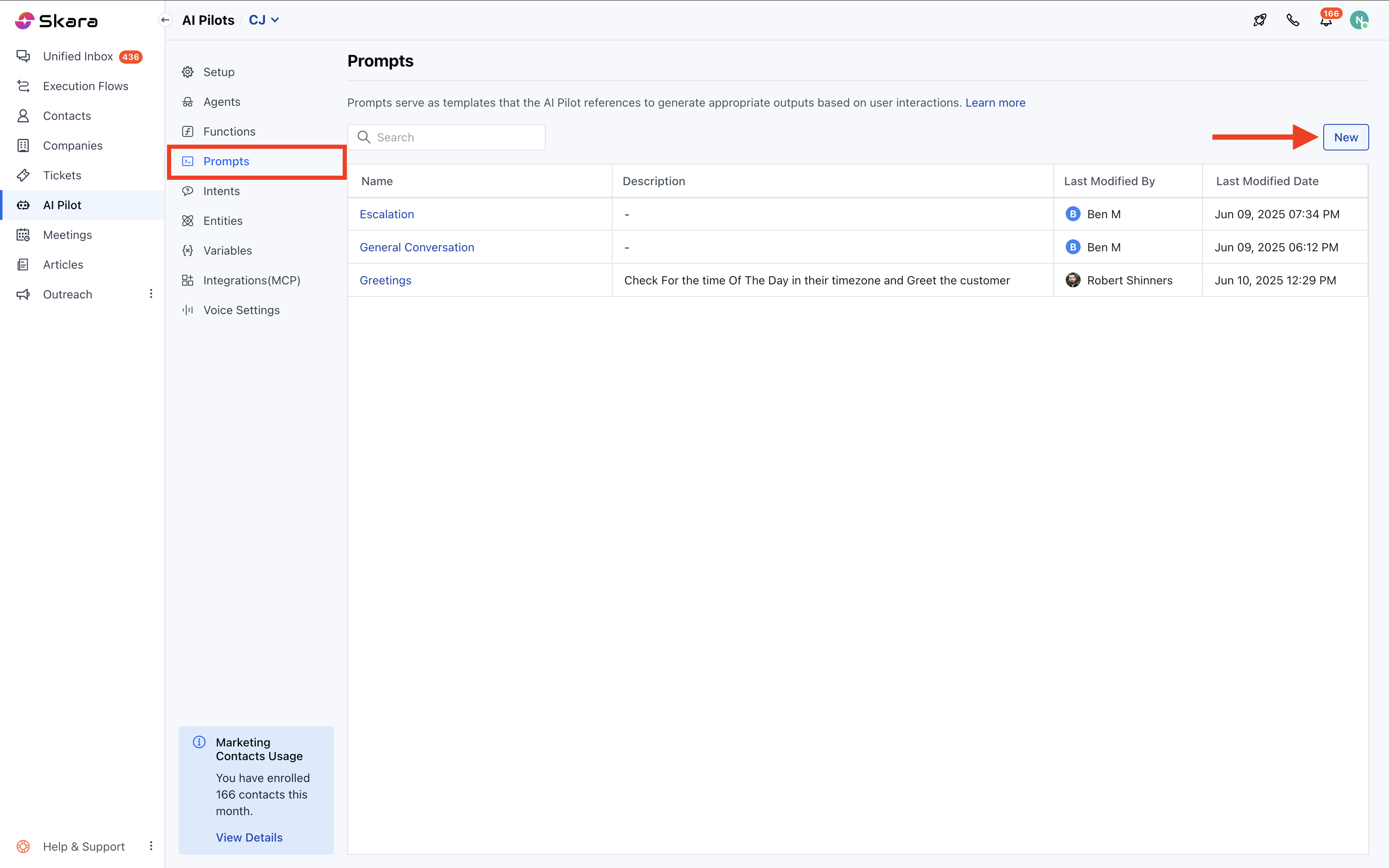The image size is (1389, 868).
Task: Open the Agents section
Action: pyautogui.click(x=222, y=102)
